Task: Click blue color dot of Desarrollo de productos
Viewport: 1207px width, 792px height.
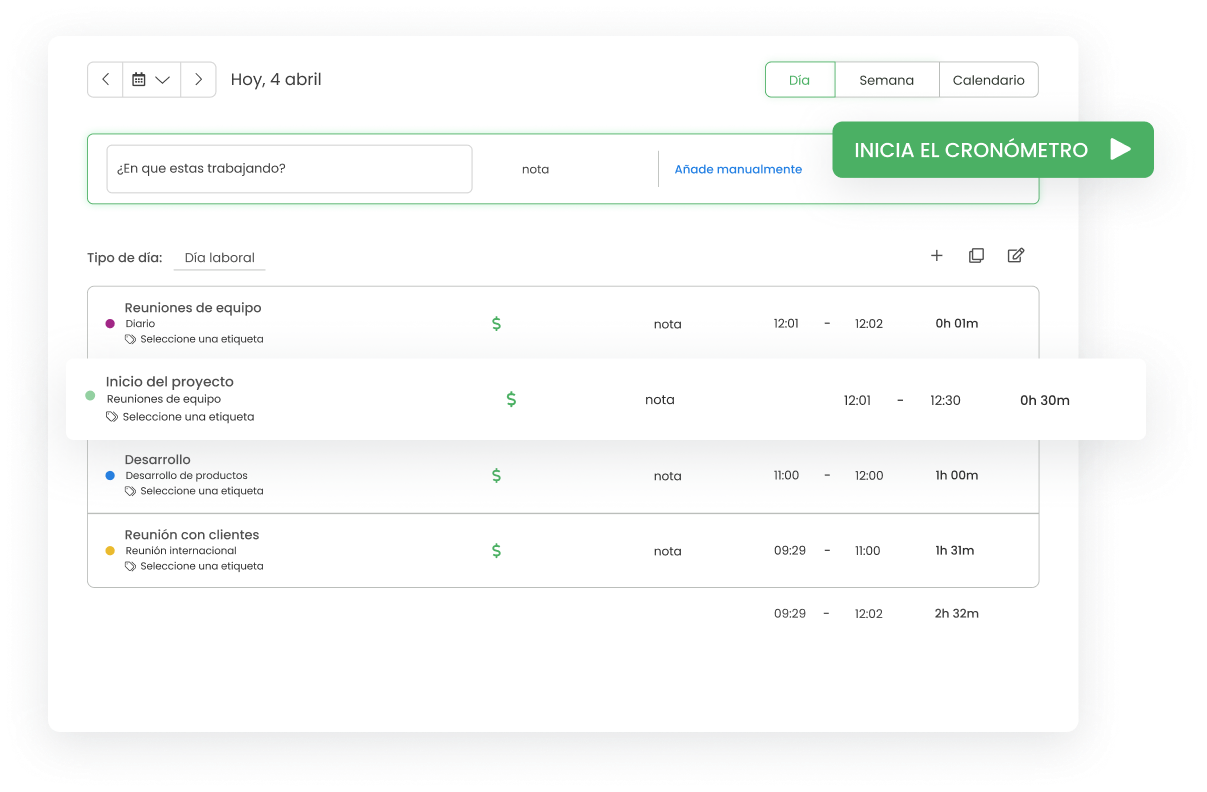Action: pyautogui.click(x=110, y=476)
